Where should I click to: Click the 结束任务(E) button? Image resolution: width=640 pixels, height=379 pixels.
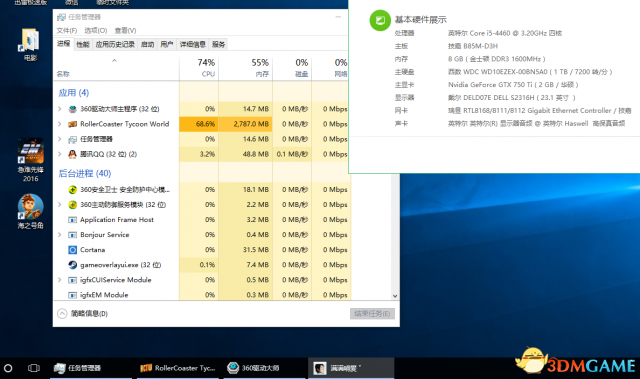[372, 314]
